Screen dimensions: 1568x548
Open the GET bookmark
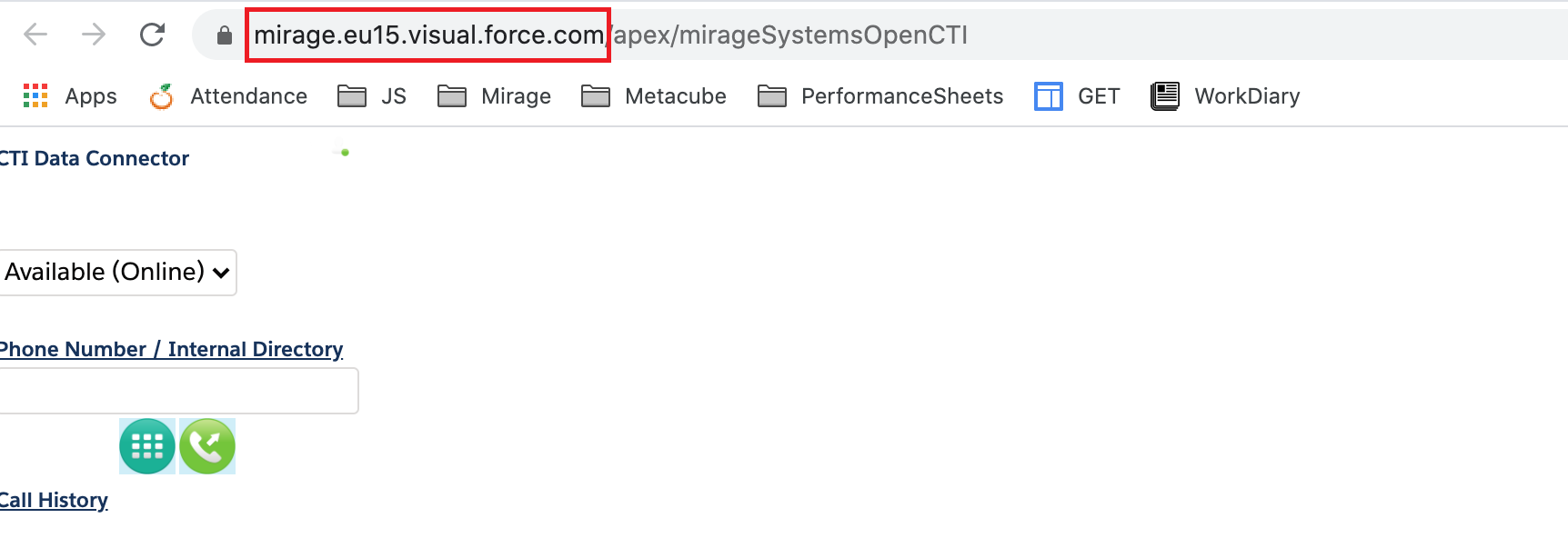1077,96
